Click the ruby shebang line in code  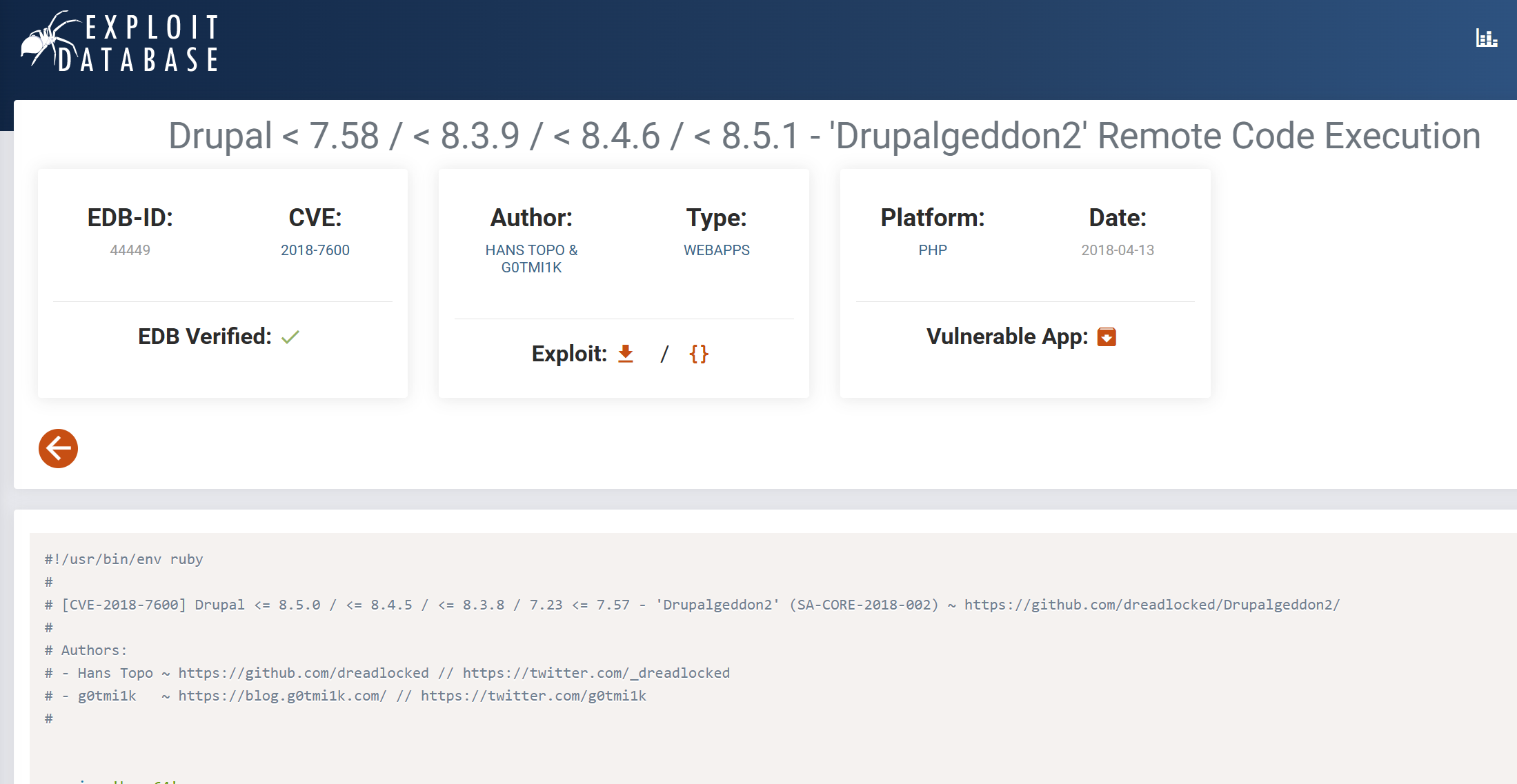point(124,559)
